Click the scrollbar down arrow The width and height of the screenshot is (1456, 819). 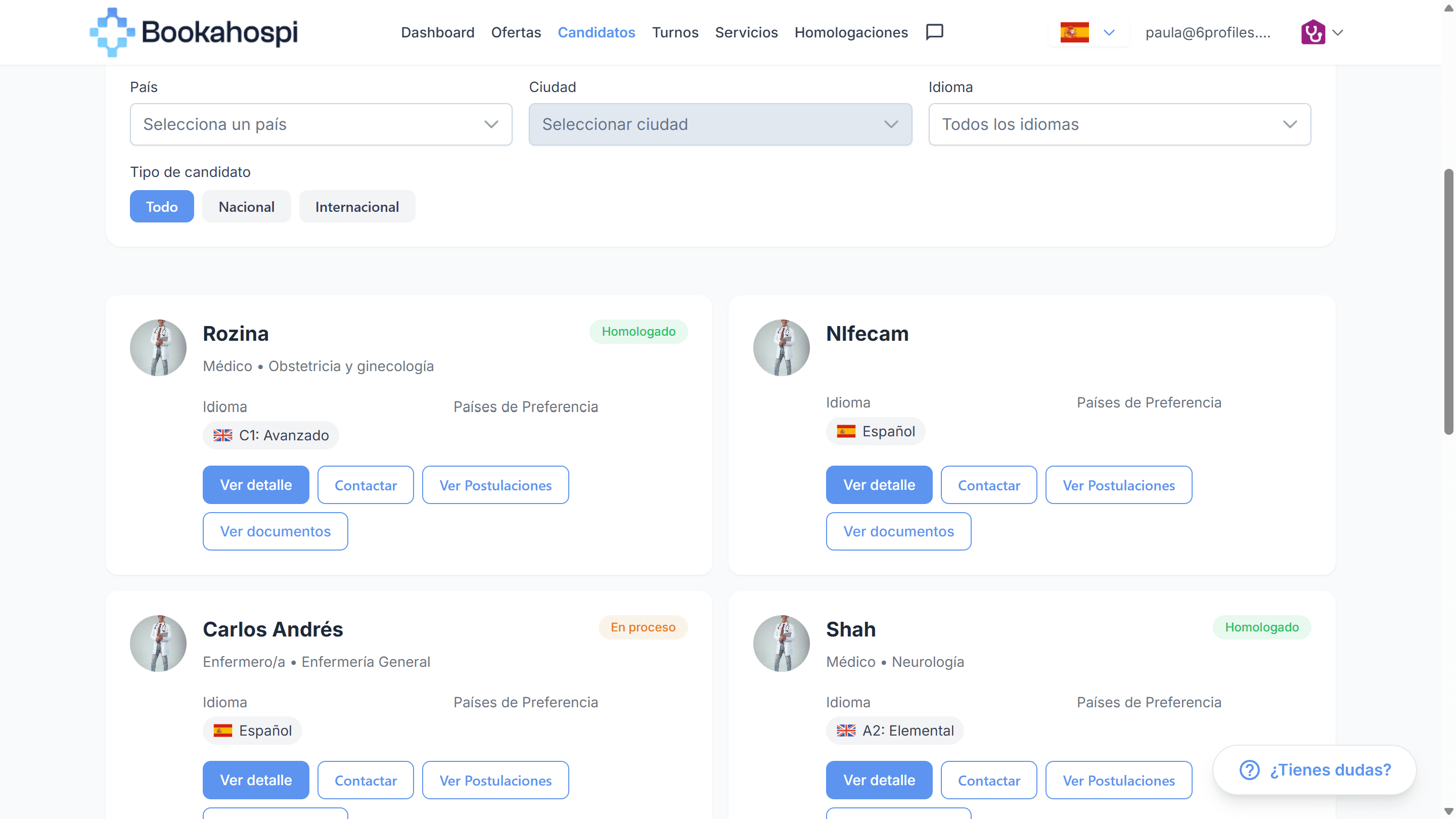pyautogui.click(x=1448, y=811)
